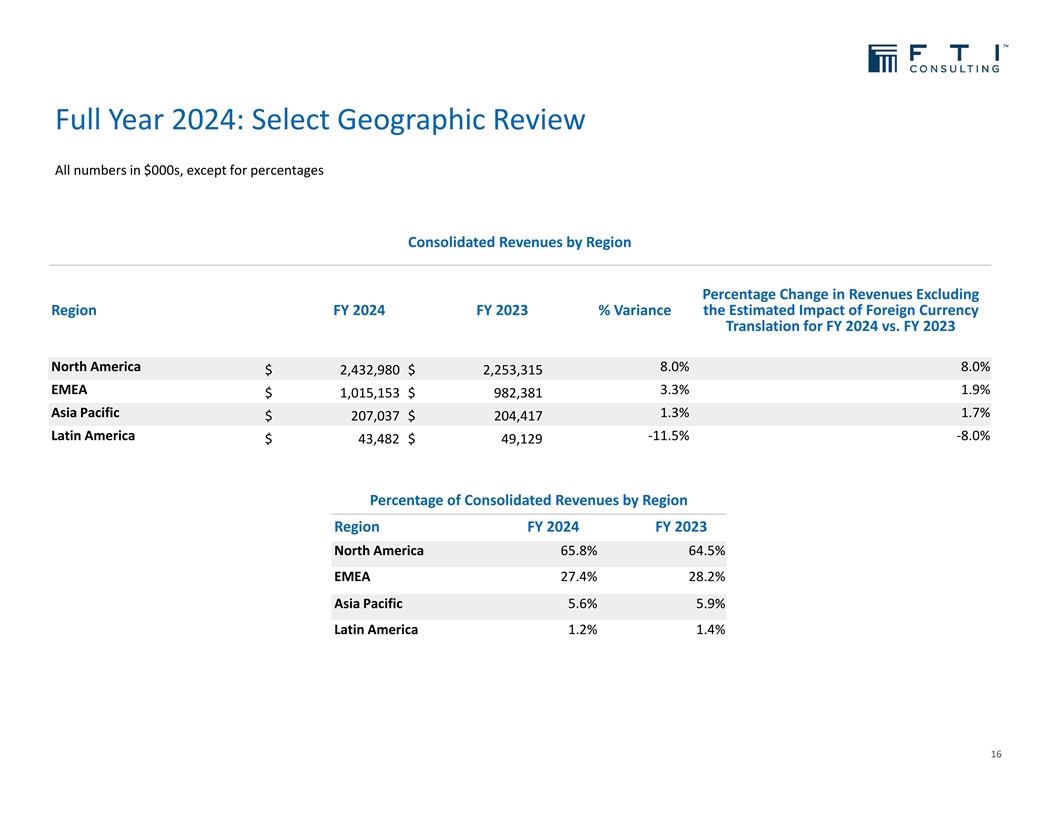Click the 65.8% North America share value

(x=579, y=551)
